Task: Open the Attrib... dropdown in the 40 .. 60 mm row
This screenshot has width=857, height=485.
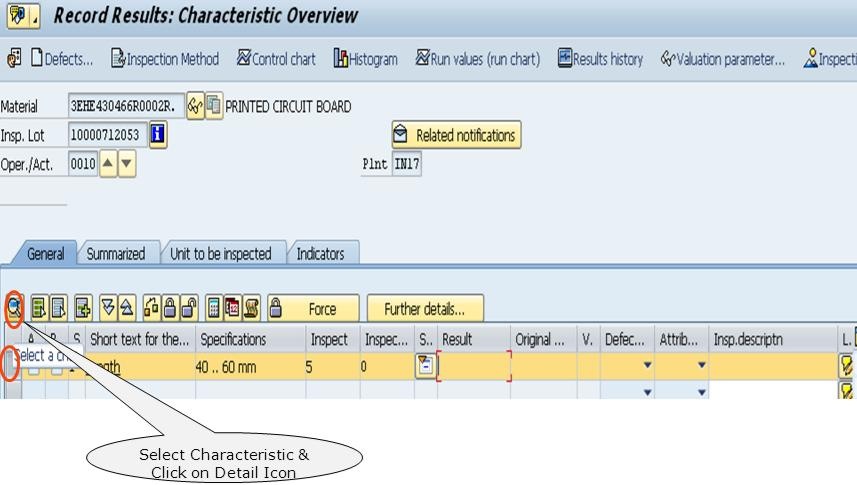Action: 701,365
